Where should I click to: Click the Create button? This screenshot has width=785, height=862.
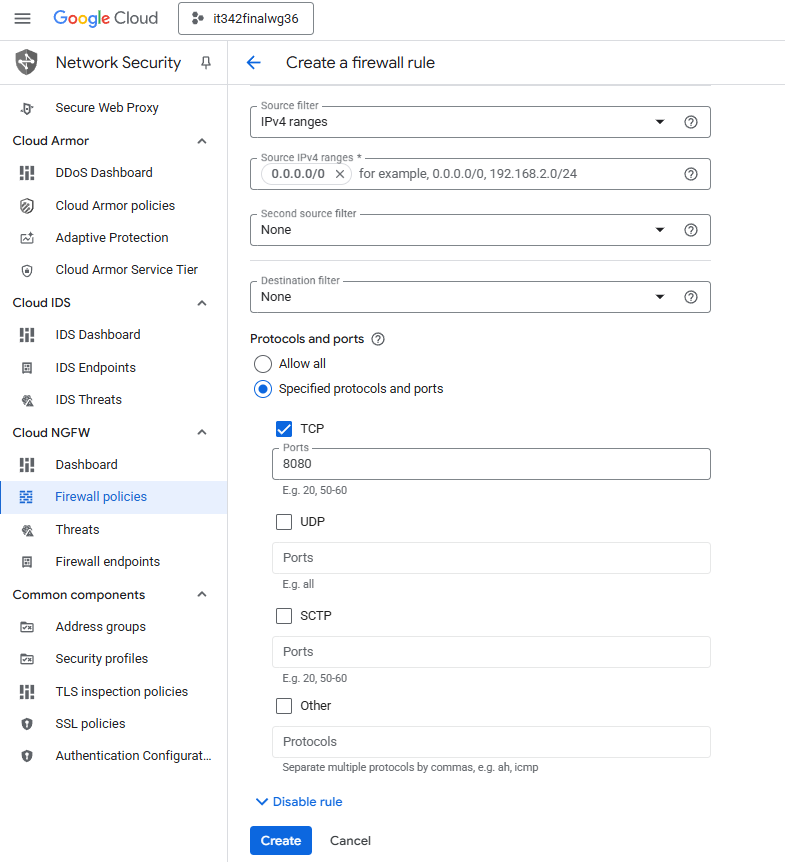tap(281, 841)
